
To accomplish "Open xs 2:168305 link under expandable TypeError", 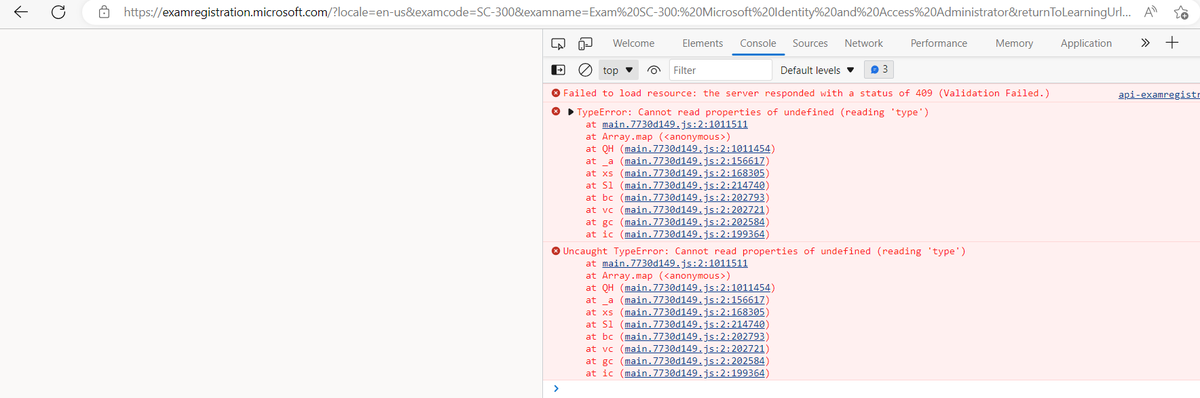I will click(693, 172).
